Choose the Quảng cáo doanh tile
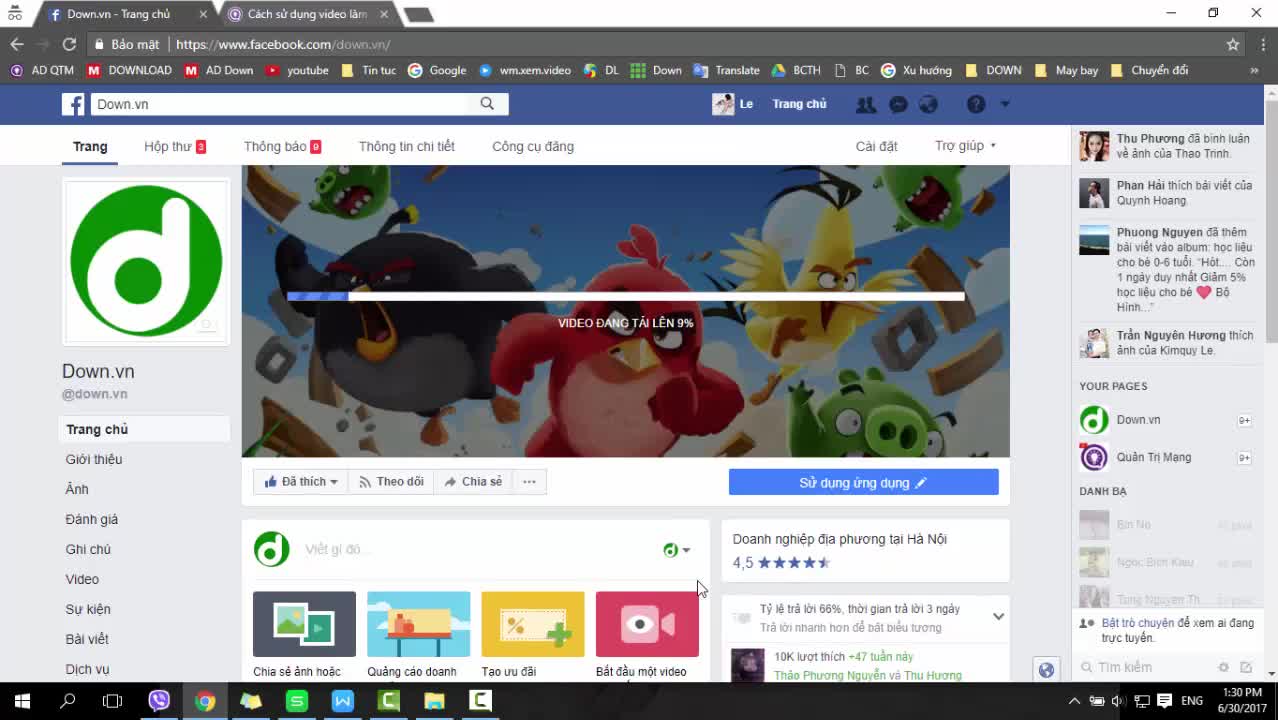This screenshot has width=1278, height=720. (x=418, y=634)
